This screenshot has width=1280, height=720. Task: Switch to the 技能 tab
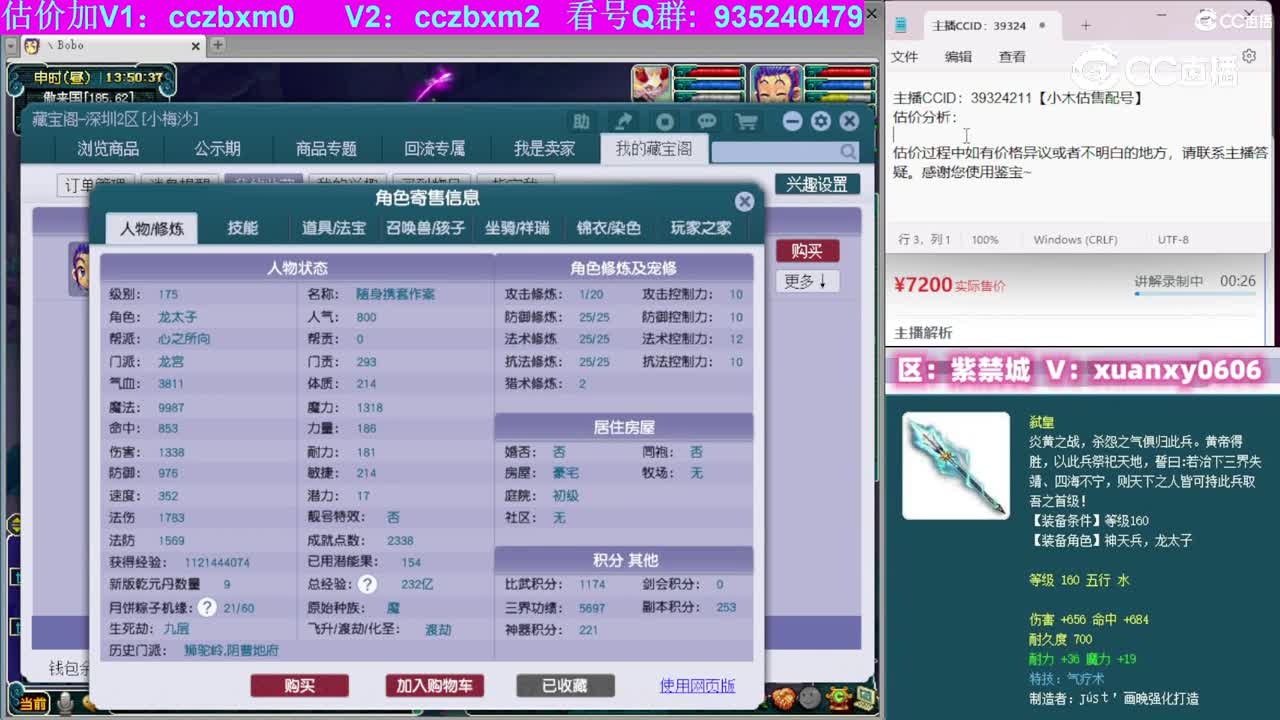point(243,228)
